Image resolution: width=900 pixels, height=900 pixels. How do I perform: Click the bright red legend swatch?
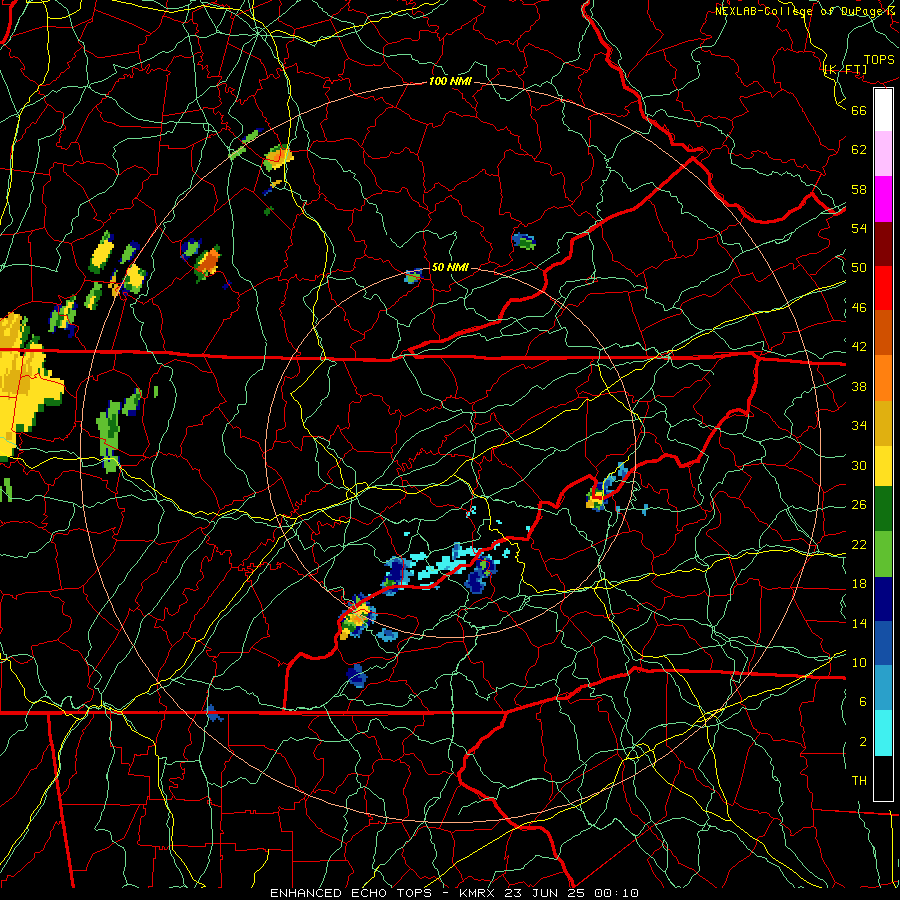pos(883,288)
